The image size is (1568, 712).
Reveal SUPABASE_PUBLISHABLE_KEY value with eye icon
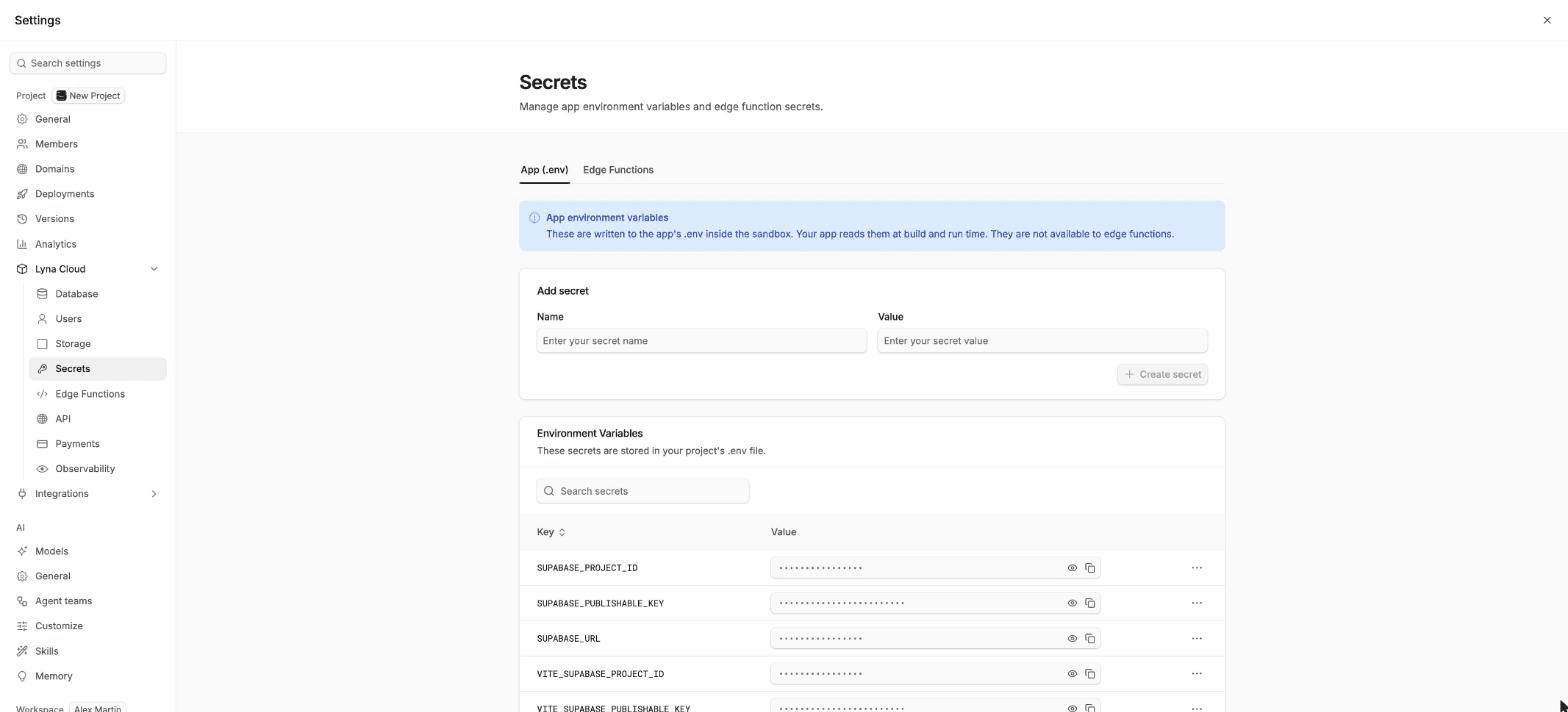[1072, 603]
